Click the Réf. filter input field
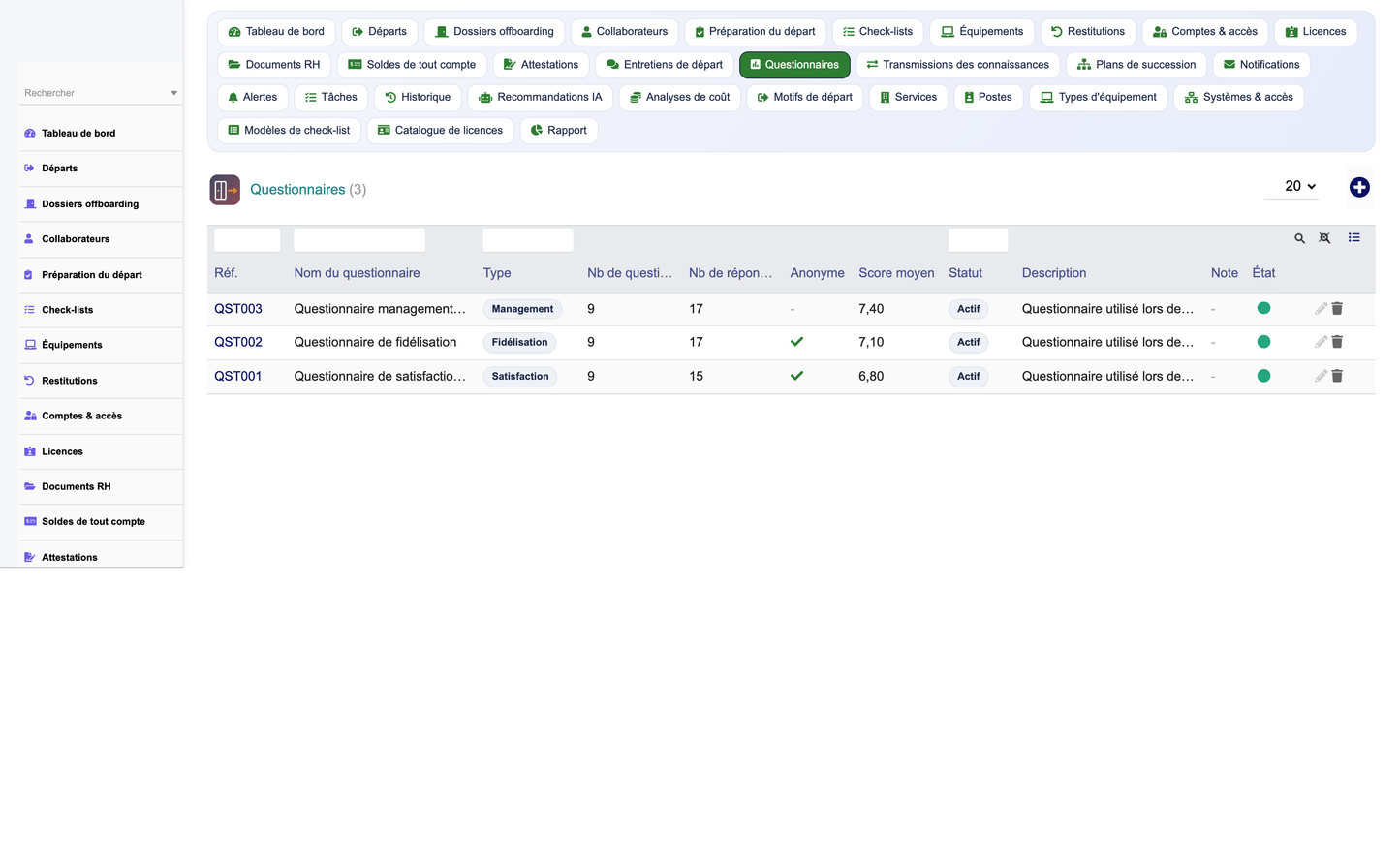1400x866 pixels. 247,240
